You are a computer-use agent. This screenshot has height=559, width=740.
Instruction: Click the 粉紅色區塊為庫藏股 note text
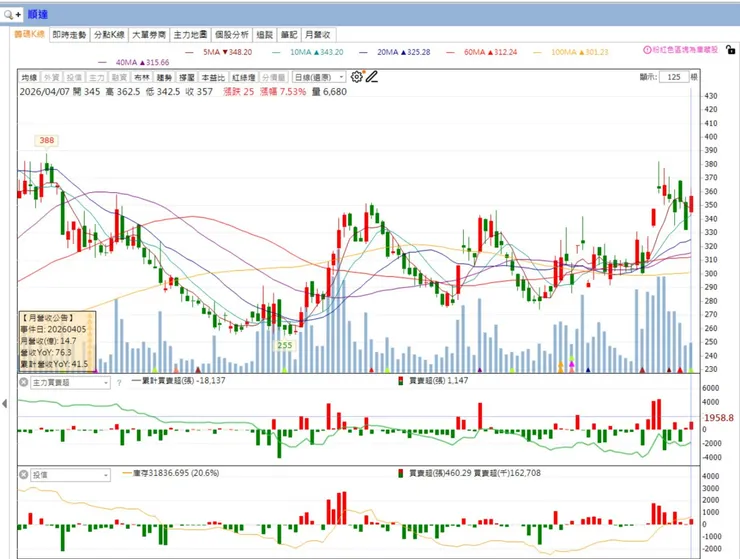tap(685, 50)
